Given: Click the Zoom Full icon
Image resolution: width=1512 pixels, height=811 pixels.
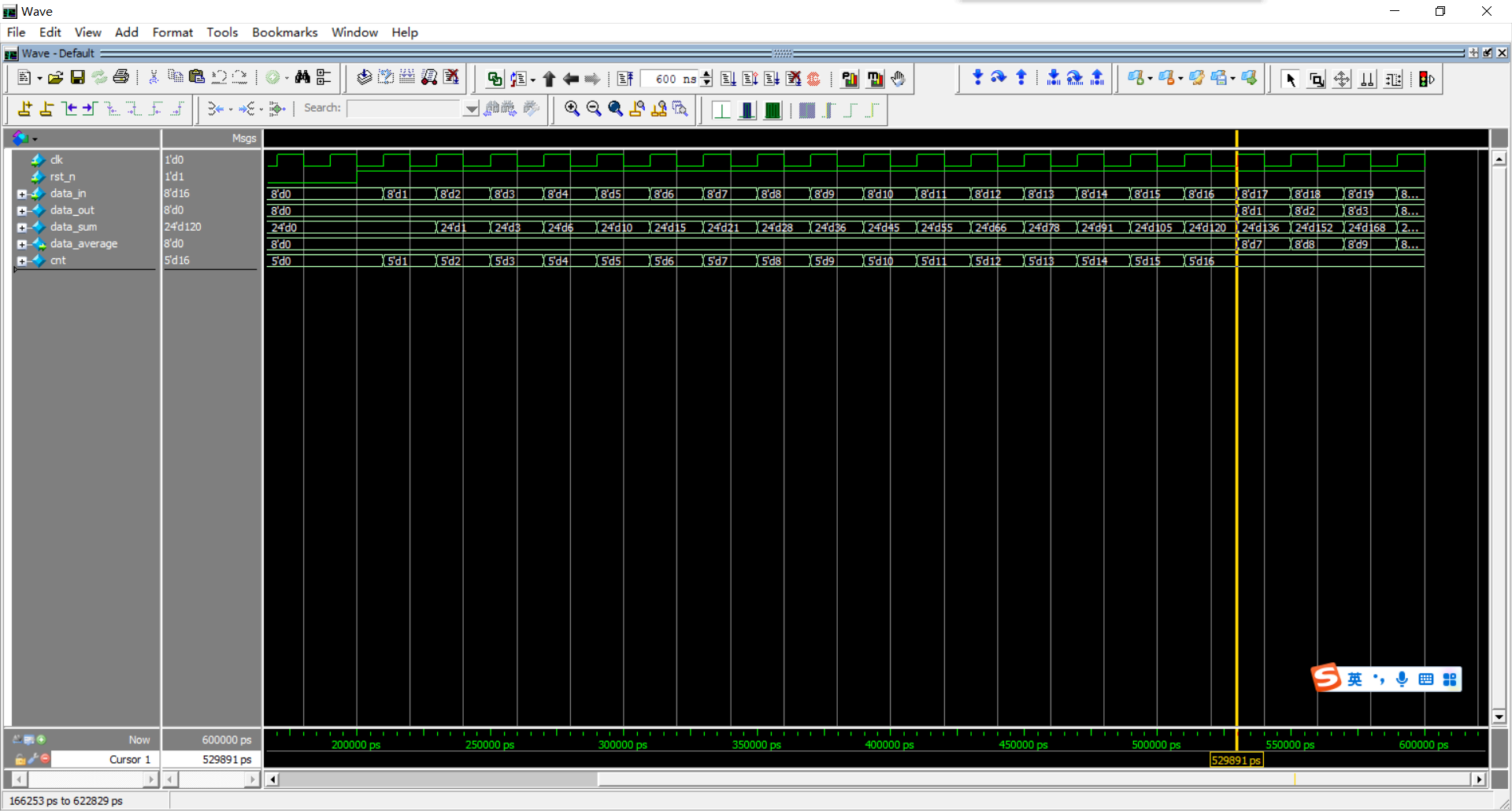Looking at the screenshot, I should coord(616,109).
